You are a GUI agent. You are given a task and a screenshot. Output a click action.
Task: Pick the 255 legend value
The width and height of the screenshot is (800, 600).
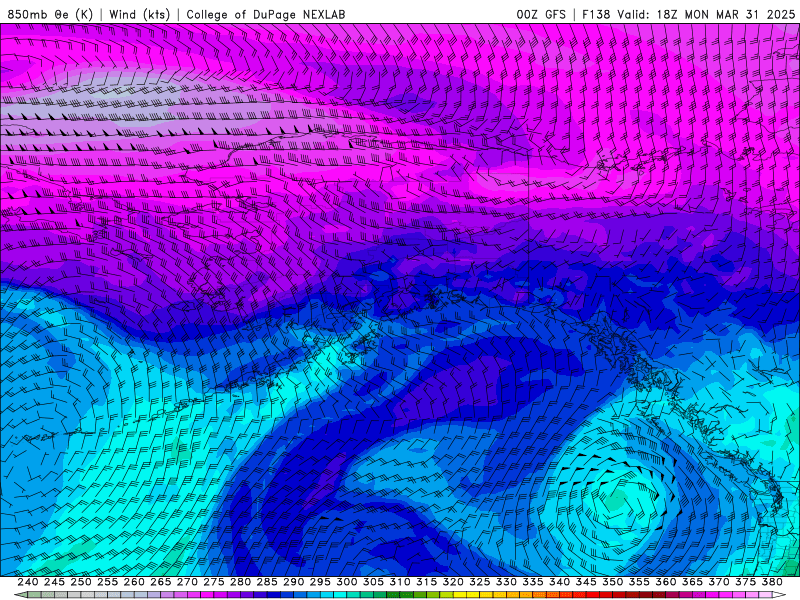click(107, 582)
